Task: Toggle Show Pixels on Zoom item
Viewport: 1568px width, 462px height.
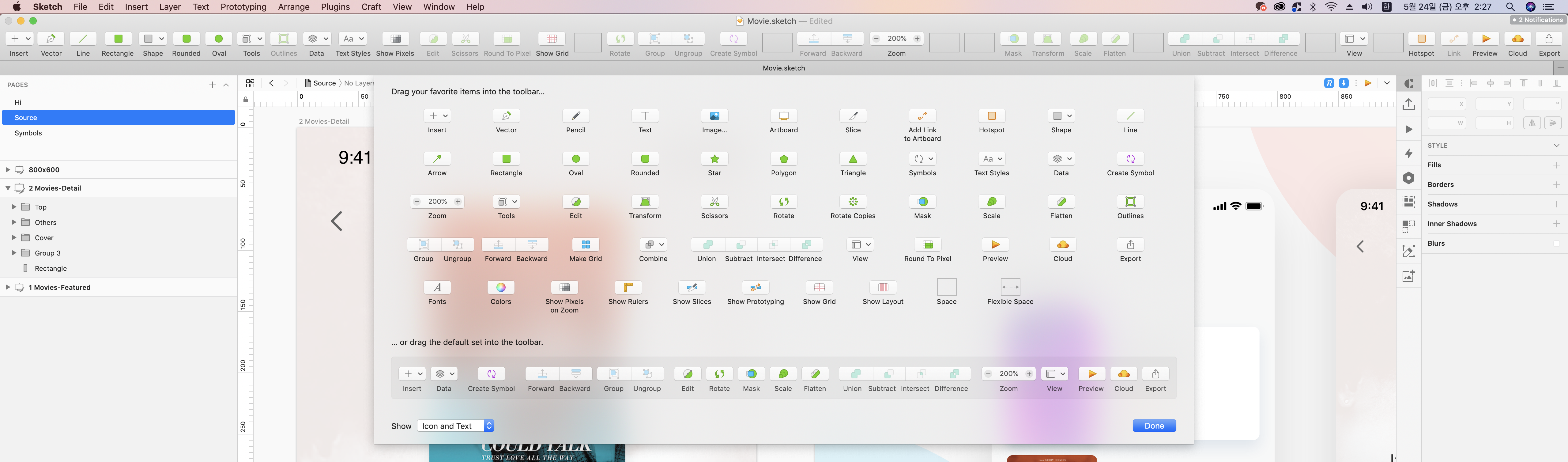Action: click(x=564, y=287)
